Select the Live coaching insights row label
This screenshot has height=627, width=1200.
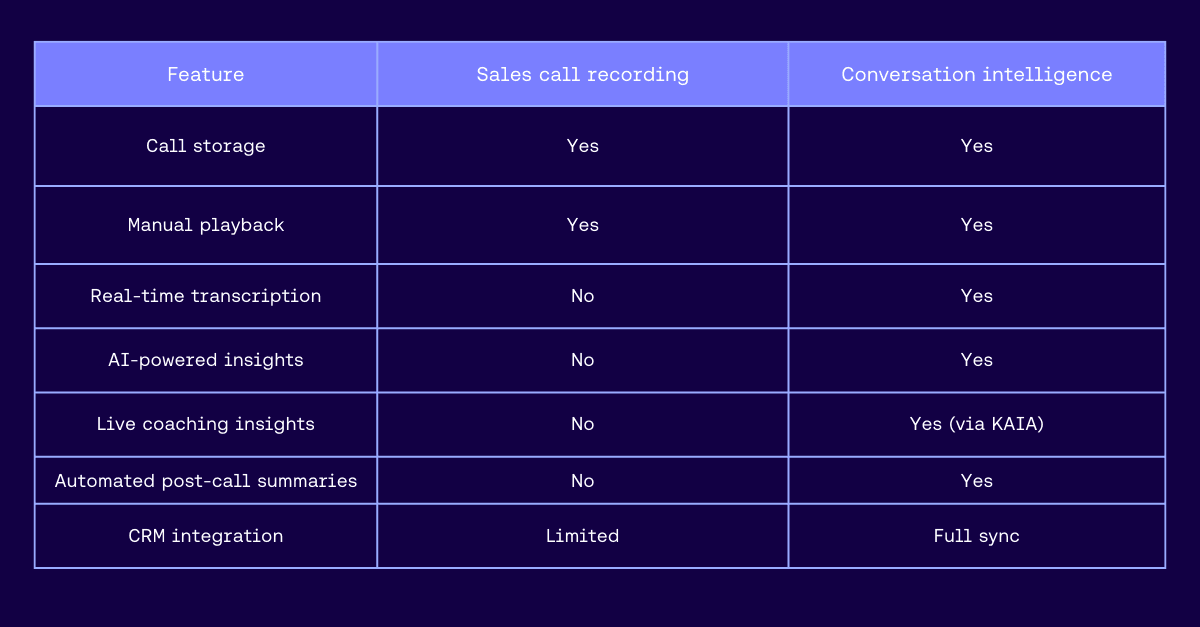tap(205, 424)
